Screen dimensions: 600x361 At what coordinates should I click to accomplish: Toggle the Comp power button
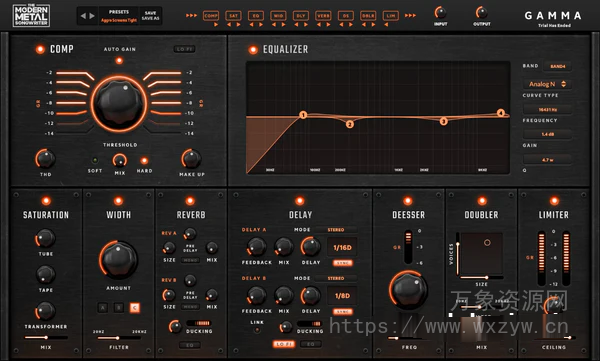click(x=40, y=49)
